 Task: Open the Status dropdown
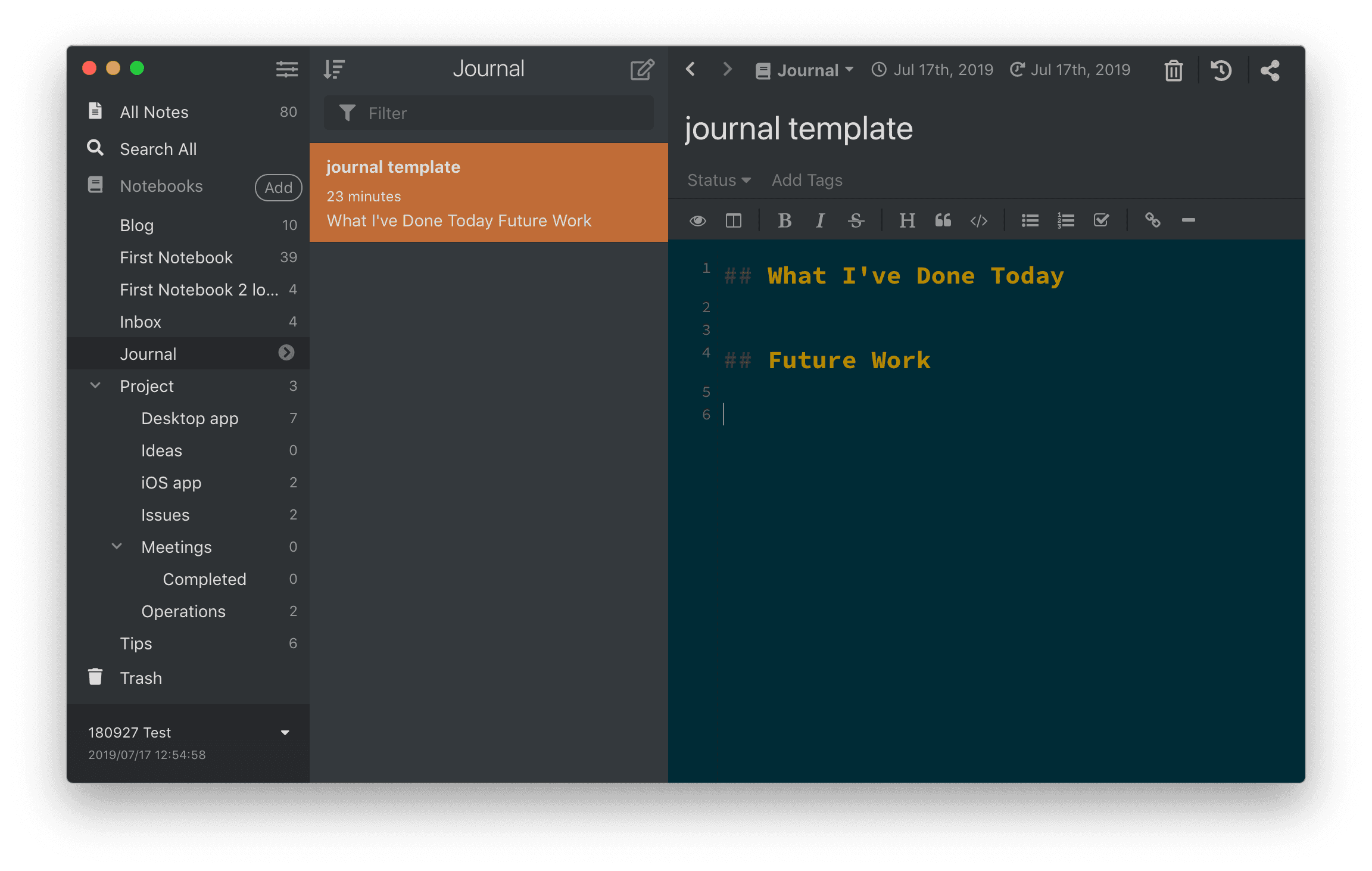point(718,180)
